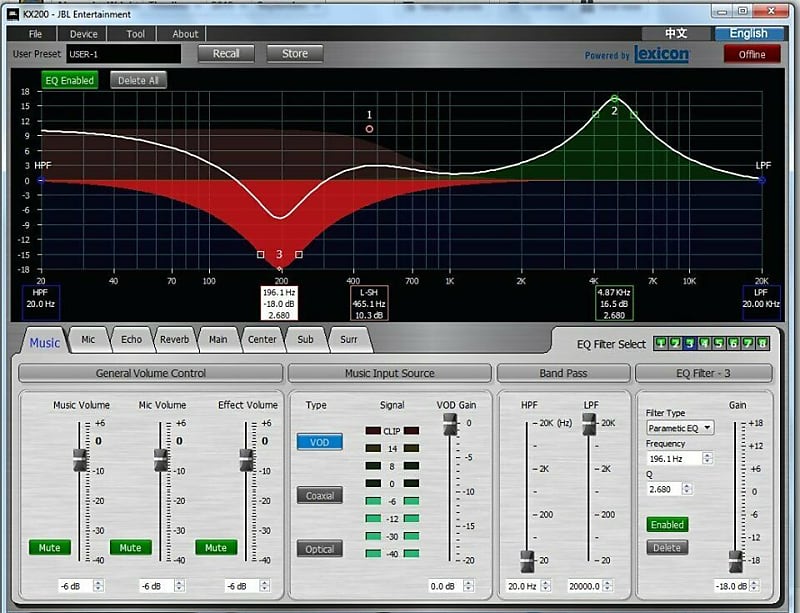Mute the Effect Volume channel

click(x=216, y=547)
